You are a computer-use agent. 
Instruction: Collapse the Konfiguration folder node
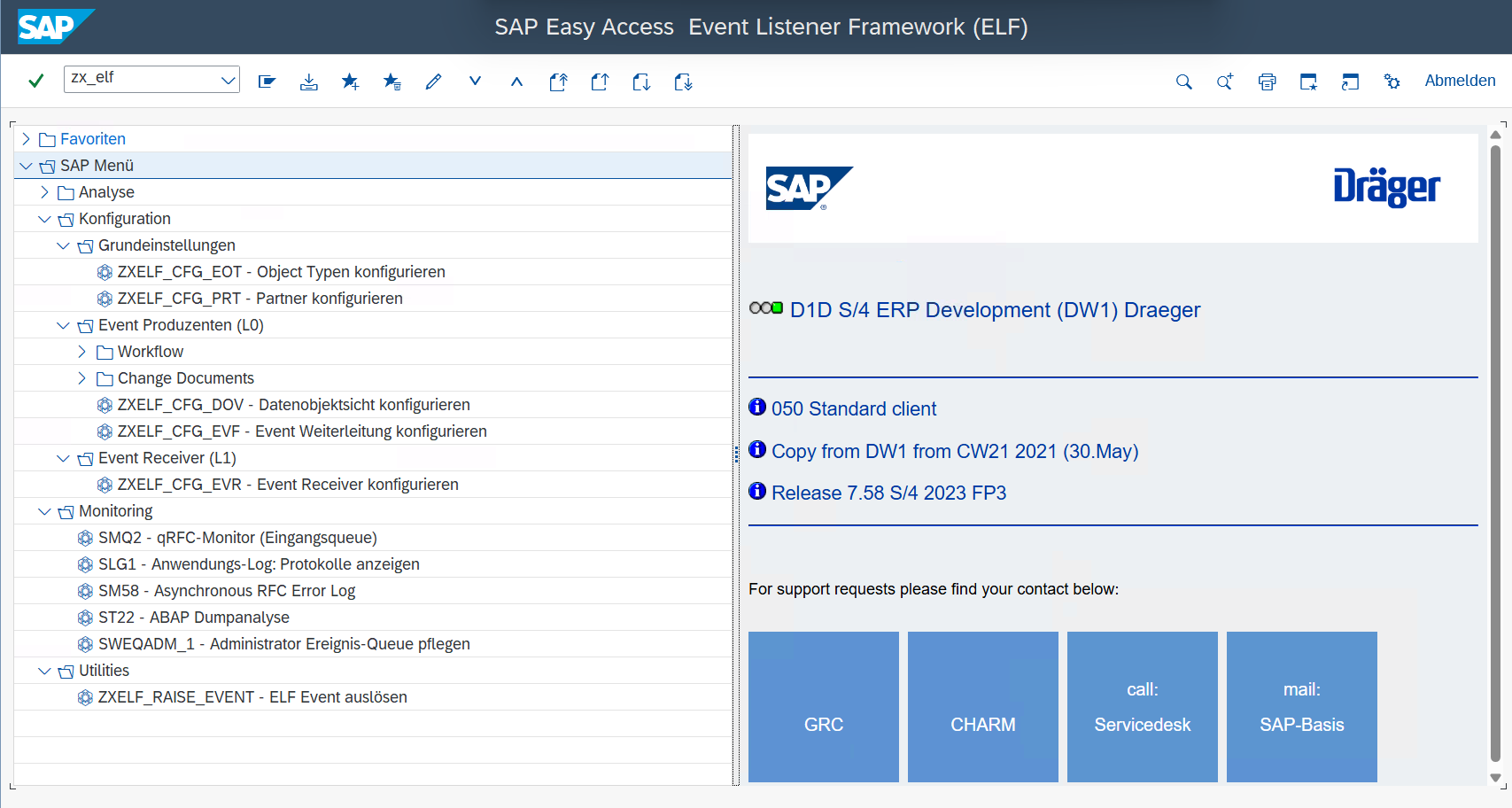pyautogui.click(x=44, y=219)
